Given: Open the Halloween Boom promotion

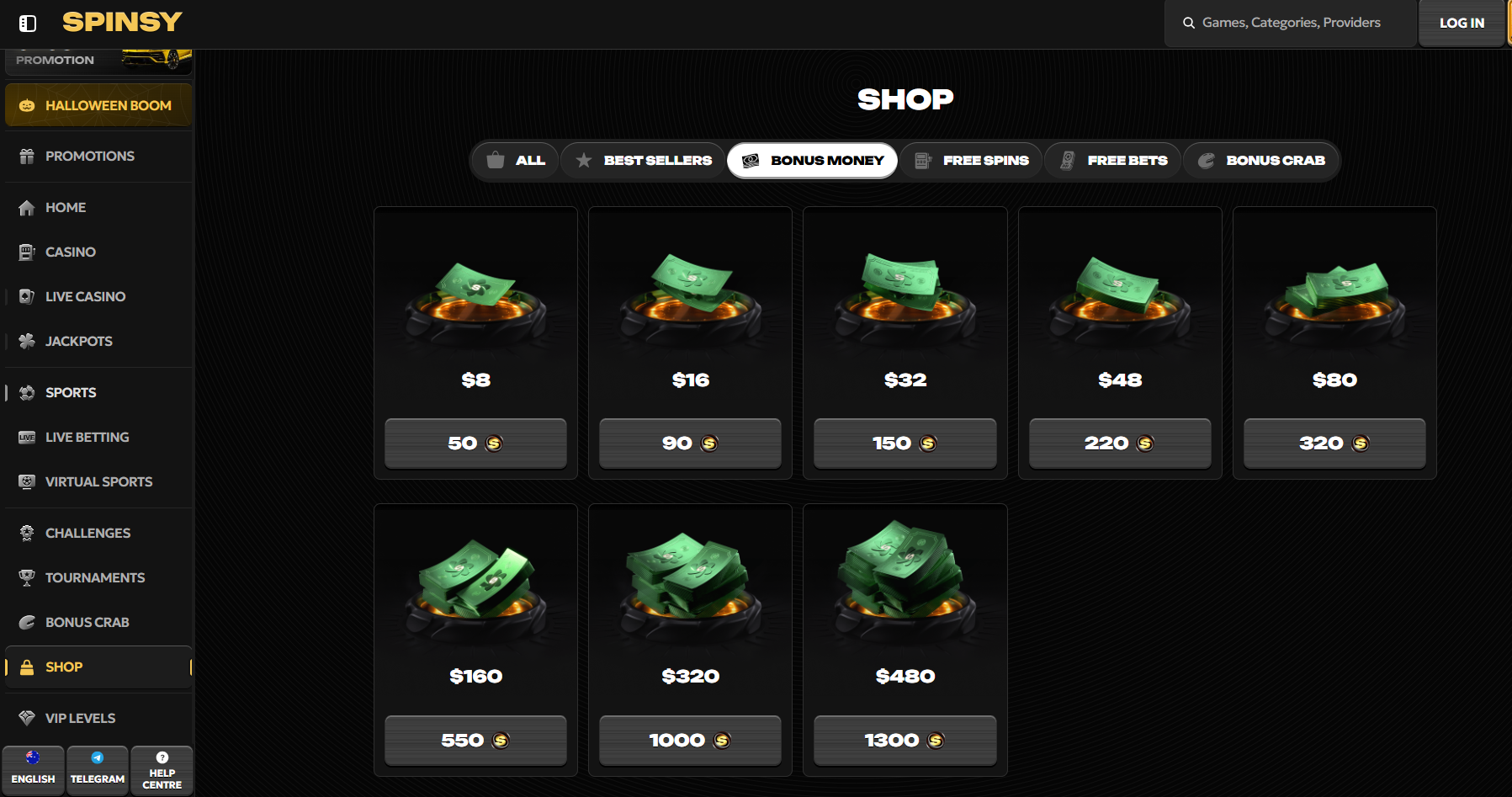Looking at the screenshot, I should (x=98, y=105).
